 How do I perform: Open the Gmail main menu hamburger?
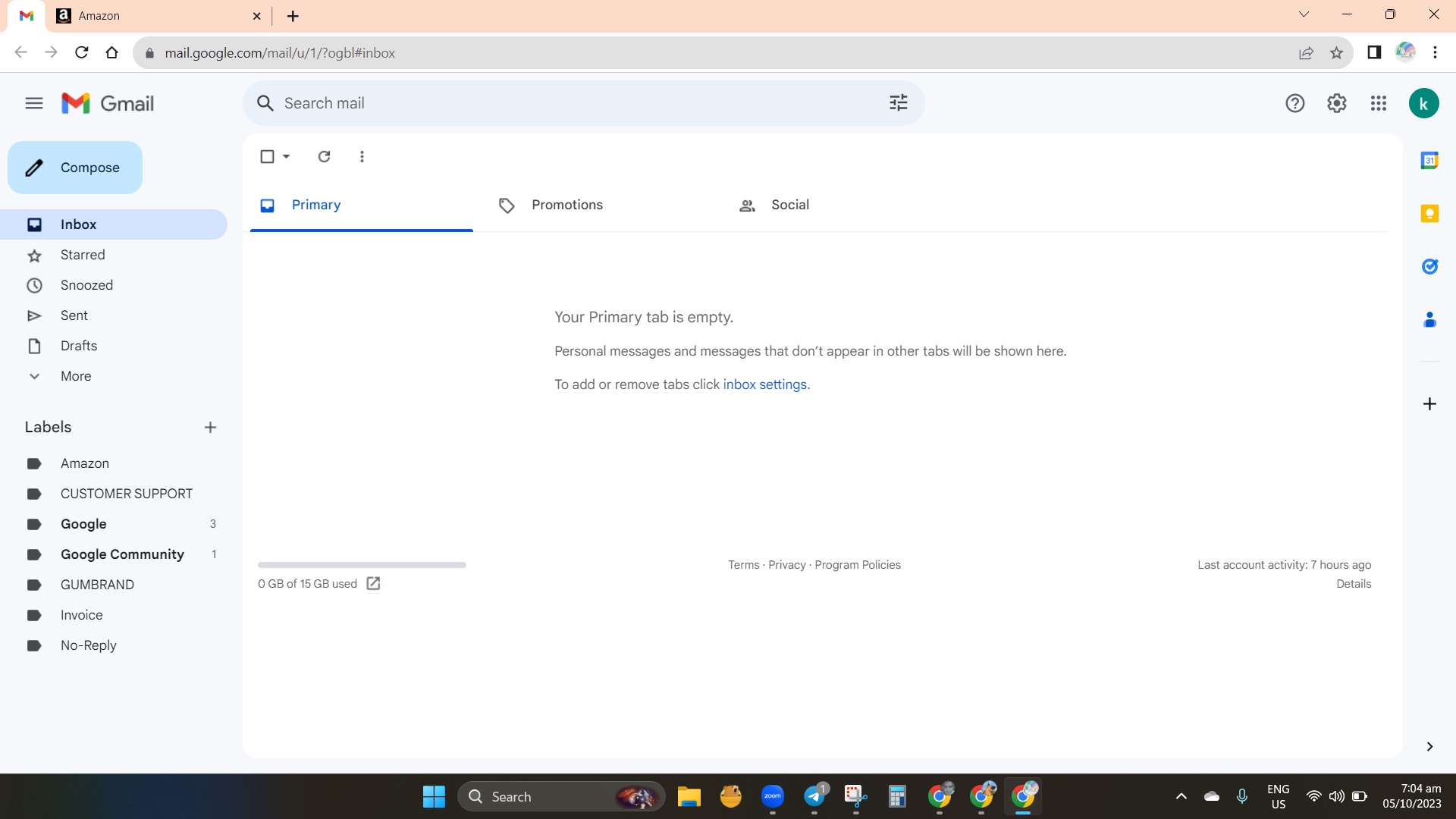point(34,103)
